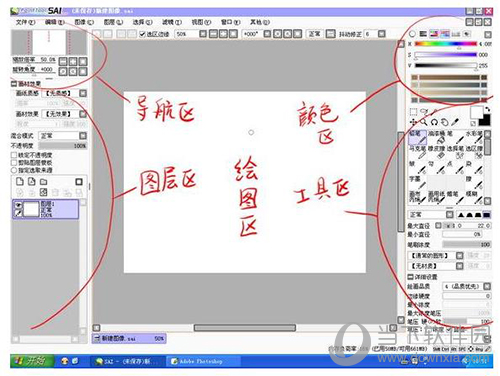The width and height of the screenshot is (500, 376).
Task: Click the navigator preview thumbnail
Action: pos(49,42)
